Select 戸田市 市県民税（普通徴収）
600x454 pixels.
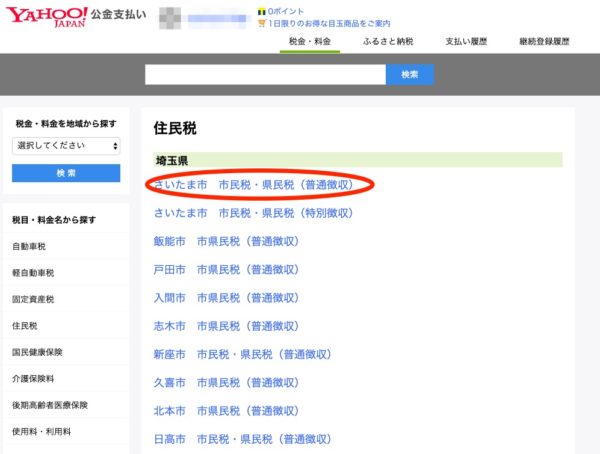point(226,270)
